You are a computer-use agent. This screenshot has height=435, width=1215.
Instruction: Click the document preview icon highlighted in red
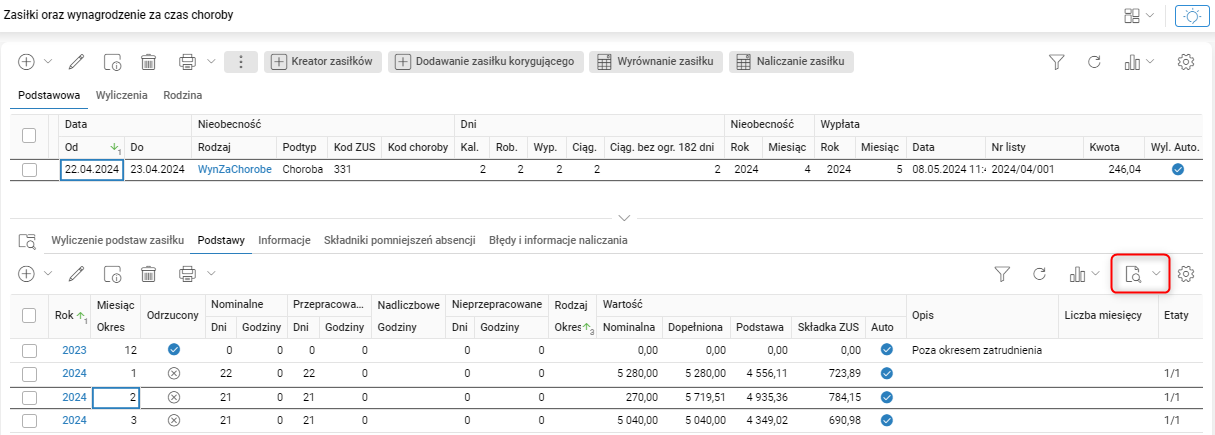(1133, 273)
